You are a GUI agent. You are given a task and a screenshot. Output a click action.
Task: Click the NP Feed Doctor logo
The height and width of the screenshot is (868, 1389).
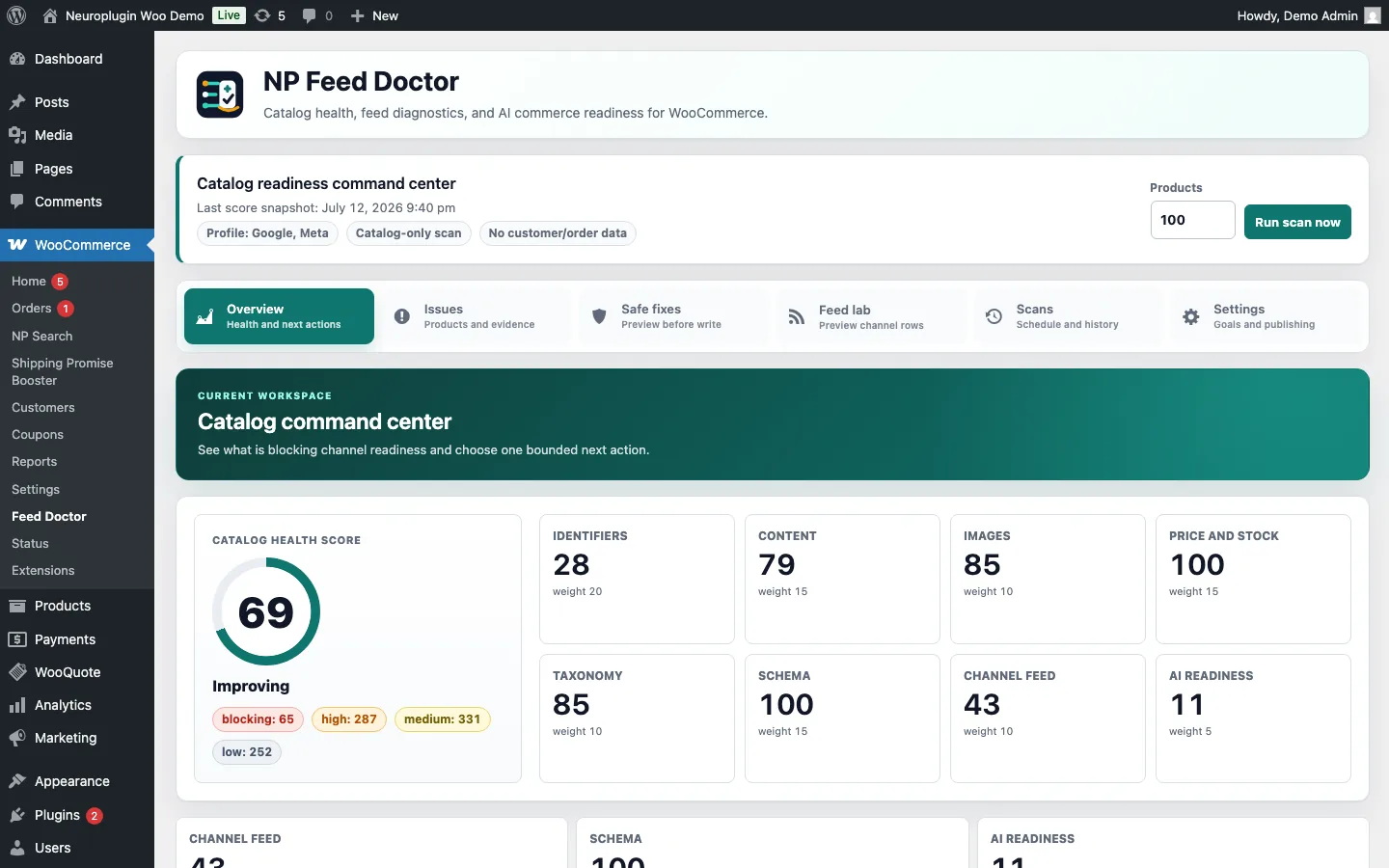tap(220, 95)
